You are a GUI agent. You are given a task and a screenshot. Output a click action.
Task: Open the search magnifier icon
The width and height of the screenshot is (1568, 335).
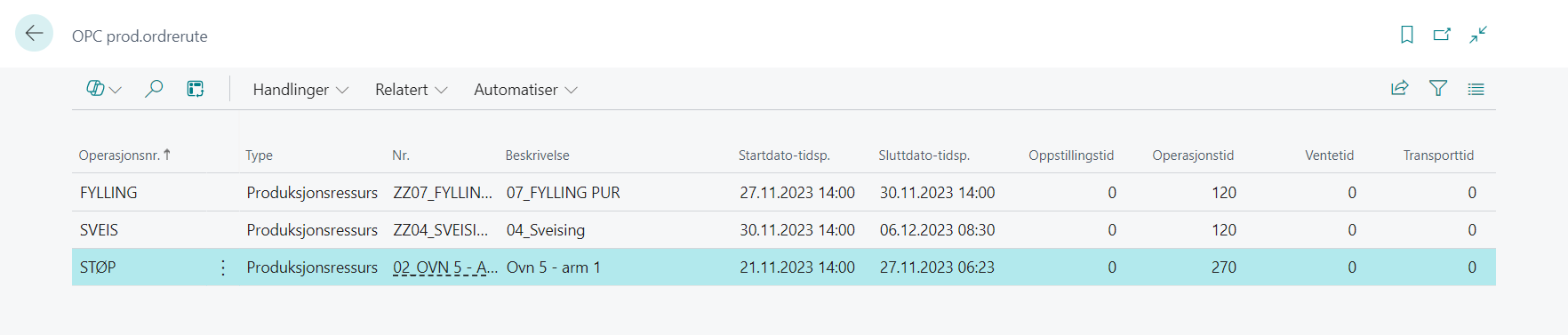tap(154, 89)
